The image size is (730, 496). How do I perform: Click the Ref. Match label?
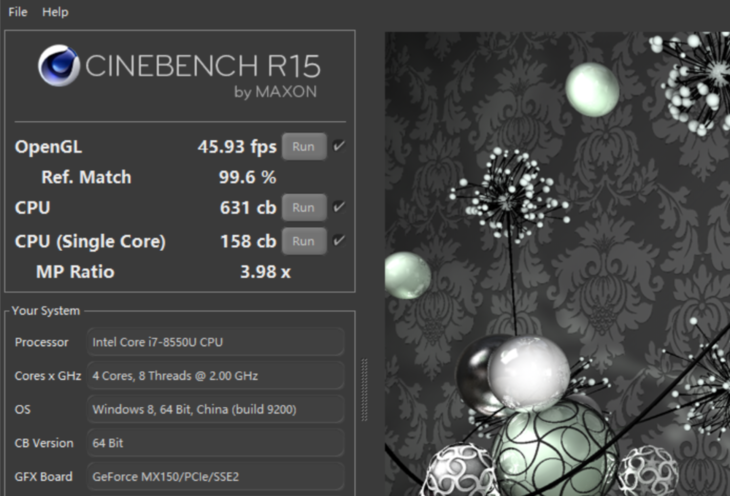86,177
